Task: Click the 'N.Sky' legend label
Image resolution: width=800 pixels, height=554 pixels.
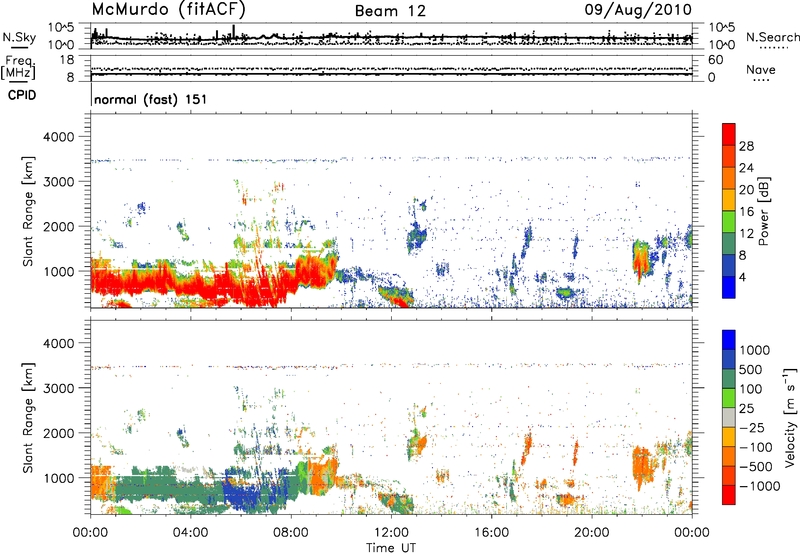Action: [x=19, y=37]
